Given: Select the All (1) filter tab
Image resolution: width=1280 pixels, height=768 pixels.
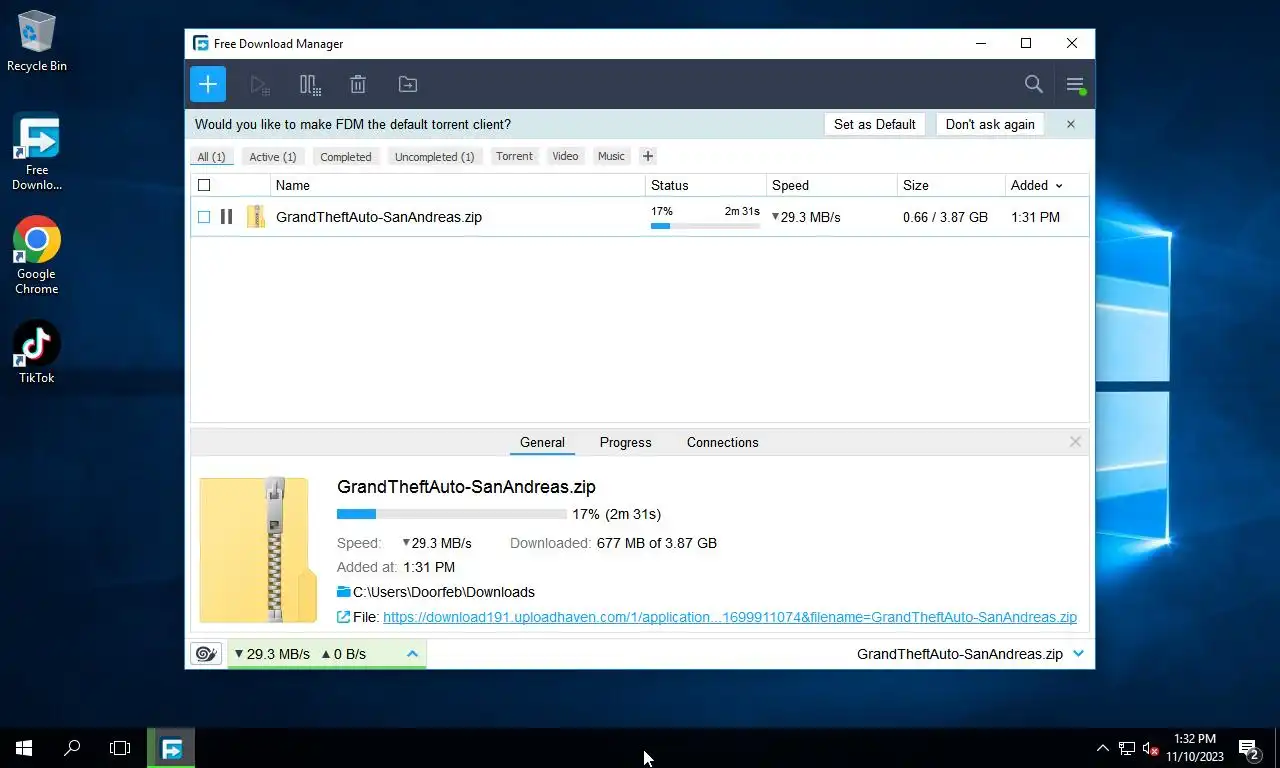Looking at the screenshot, I should [x=211, y=157].
